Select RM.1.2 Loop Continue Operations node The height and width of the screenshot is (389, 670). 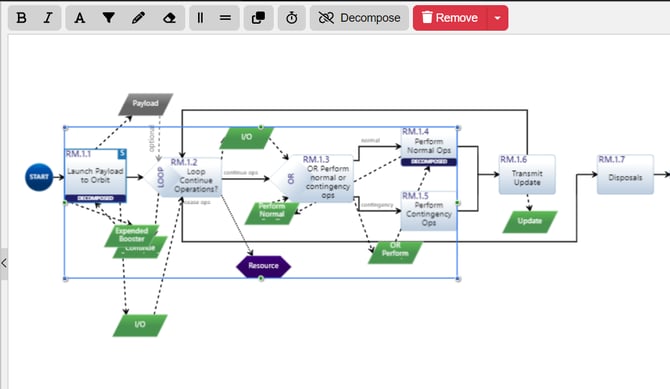point(183,177)
